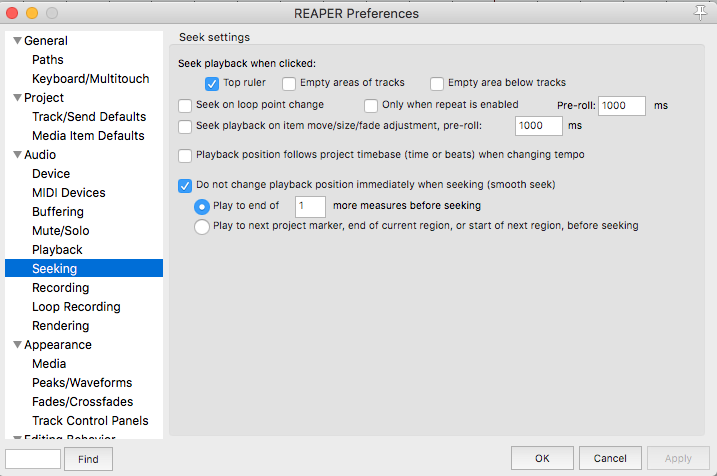
Task: Enable Empty area below tracks option
Action: coord(437,83)
